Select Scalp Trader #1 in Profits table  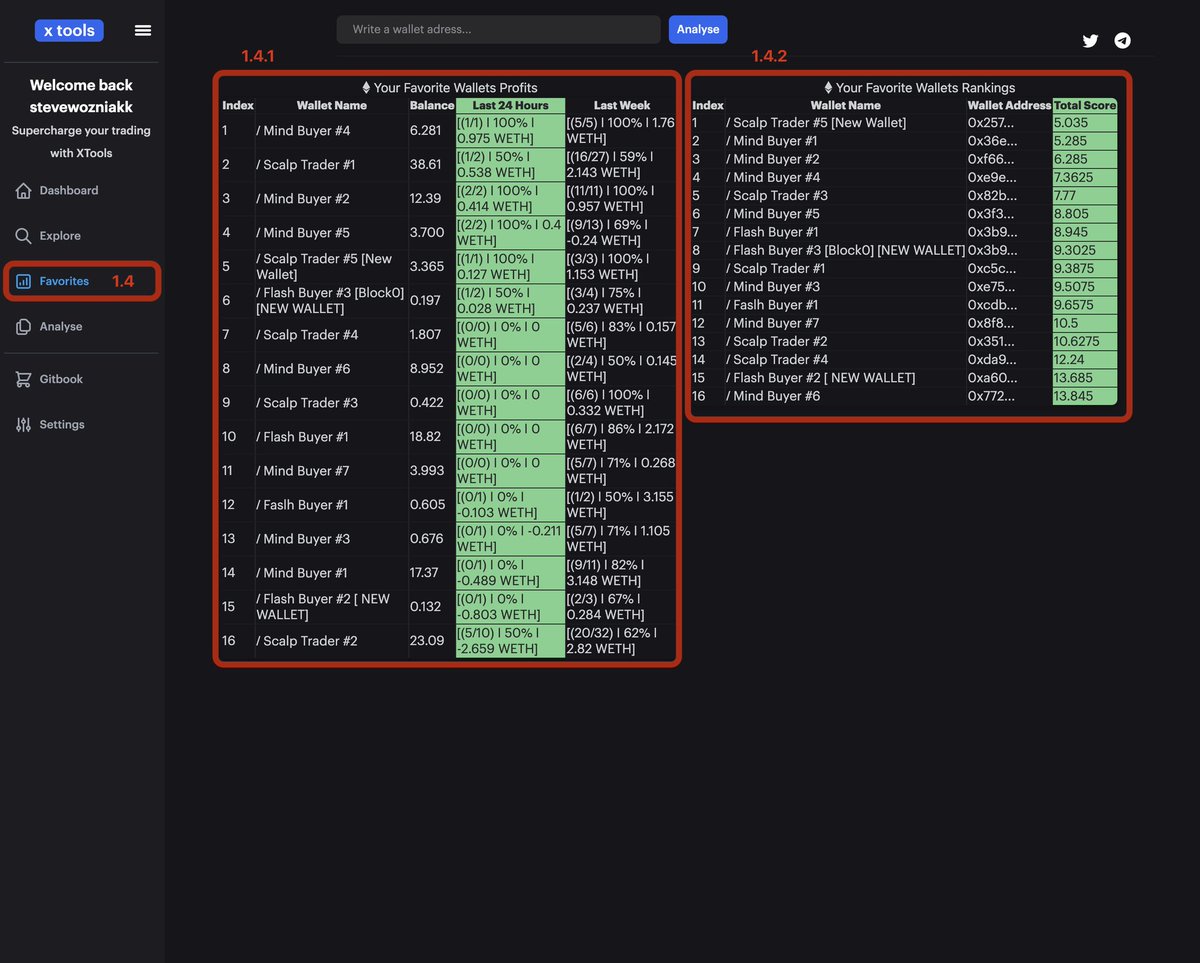[306, 165]
